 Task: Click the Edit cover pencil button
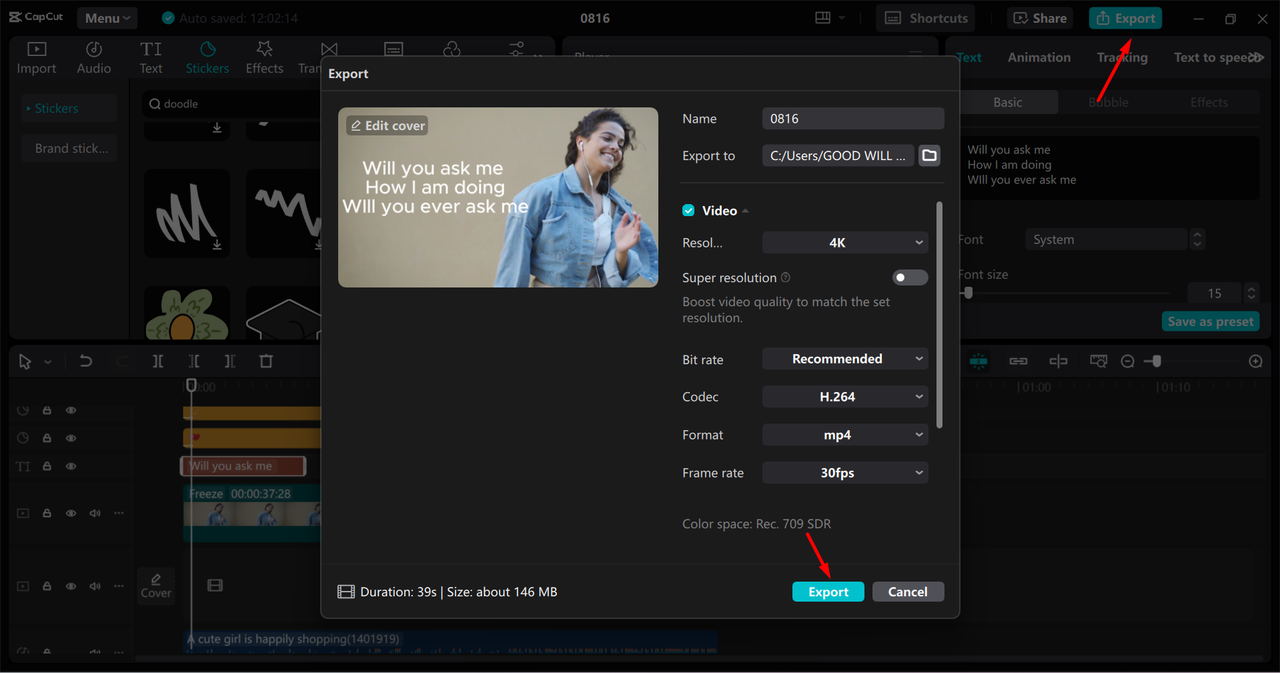point(387,125)
